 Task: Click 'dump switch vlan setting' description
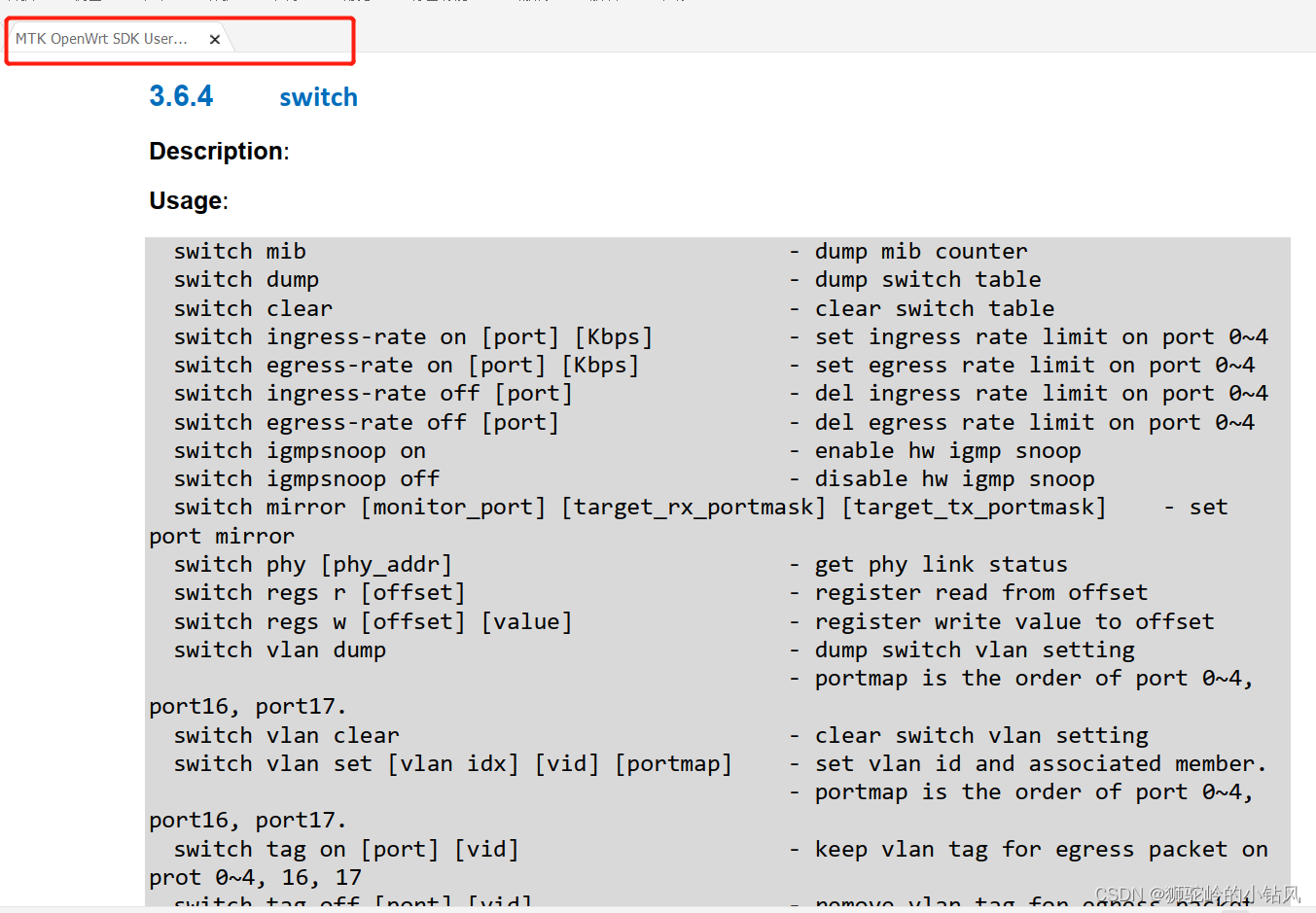(x=975, y=650)
